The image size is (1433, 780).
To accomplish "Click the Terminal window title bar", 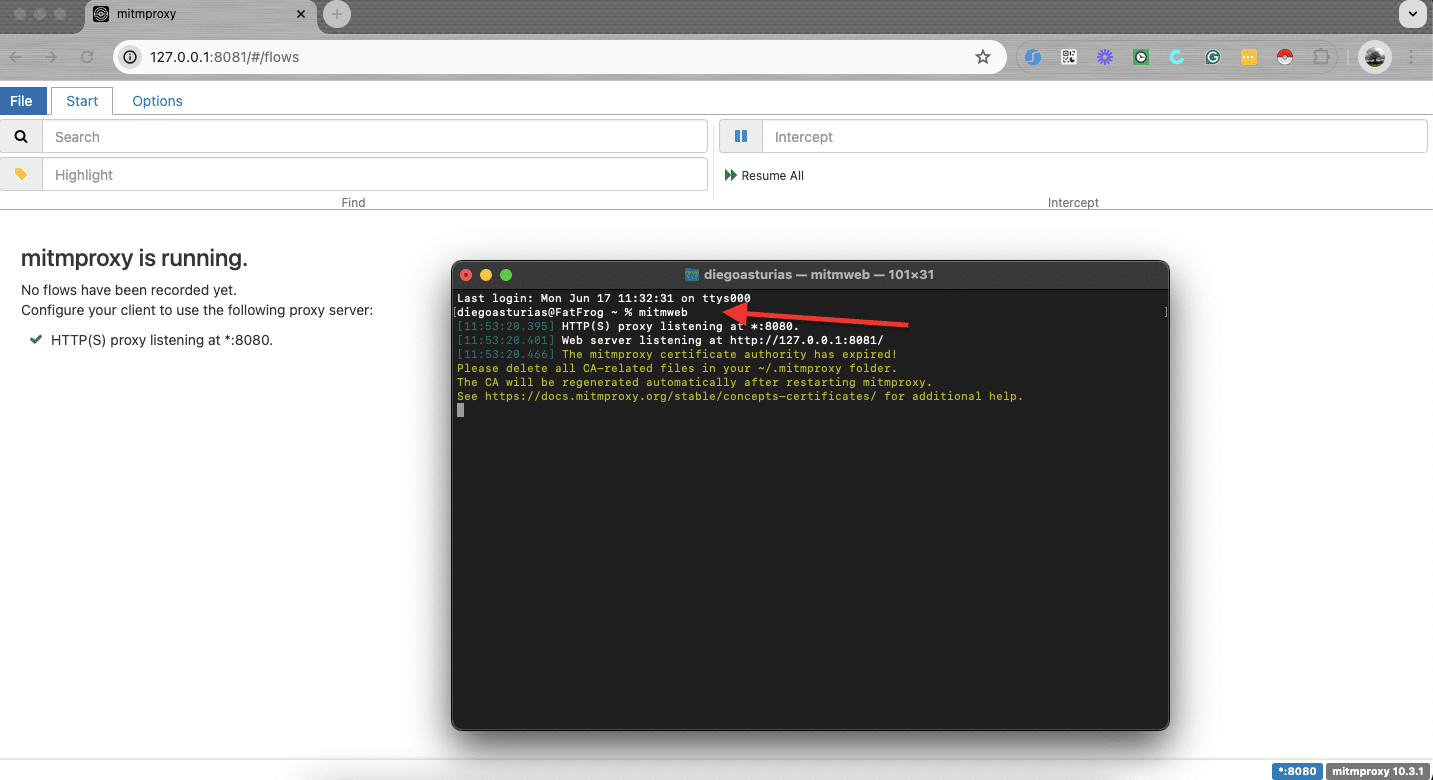I will point(810,274).
